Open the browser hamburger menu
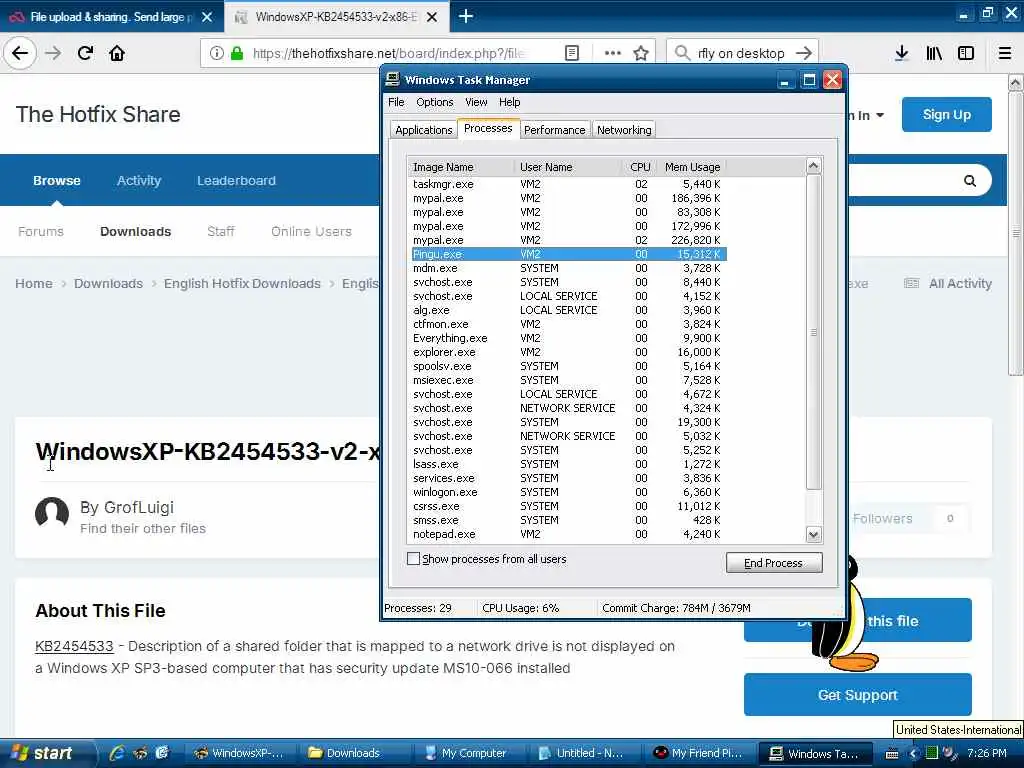The image size is (1024, 768). pyautogui.click(x=1005, y=53)
